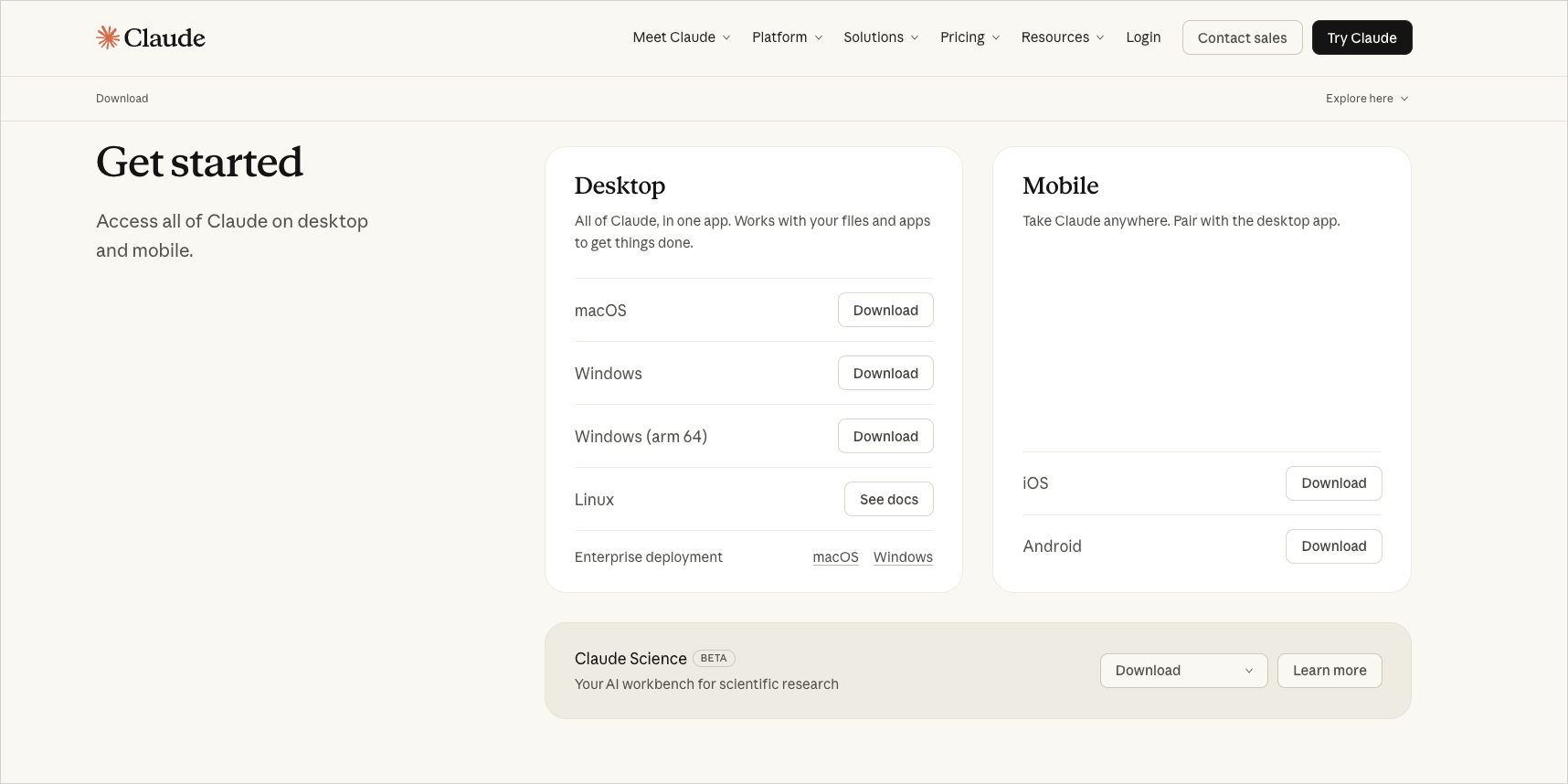Click the Claude starburst logo icon

(108, 37)
